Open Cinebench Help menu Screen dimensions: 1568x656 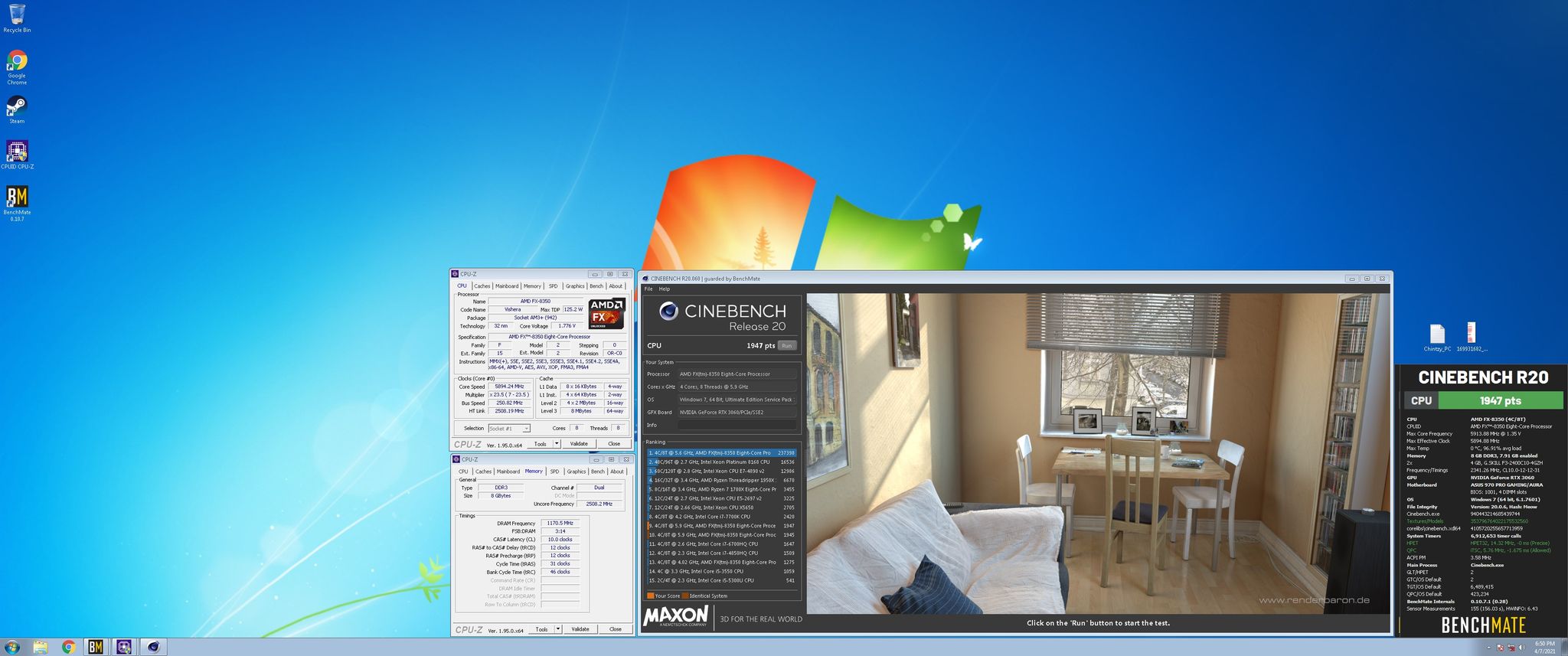click(x=664, y=289)
